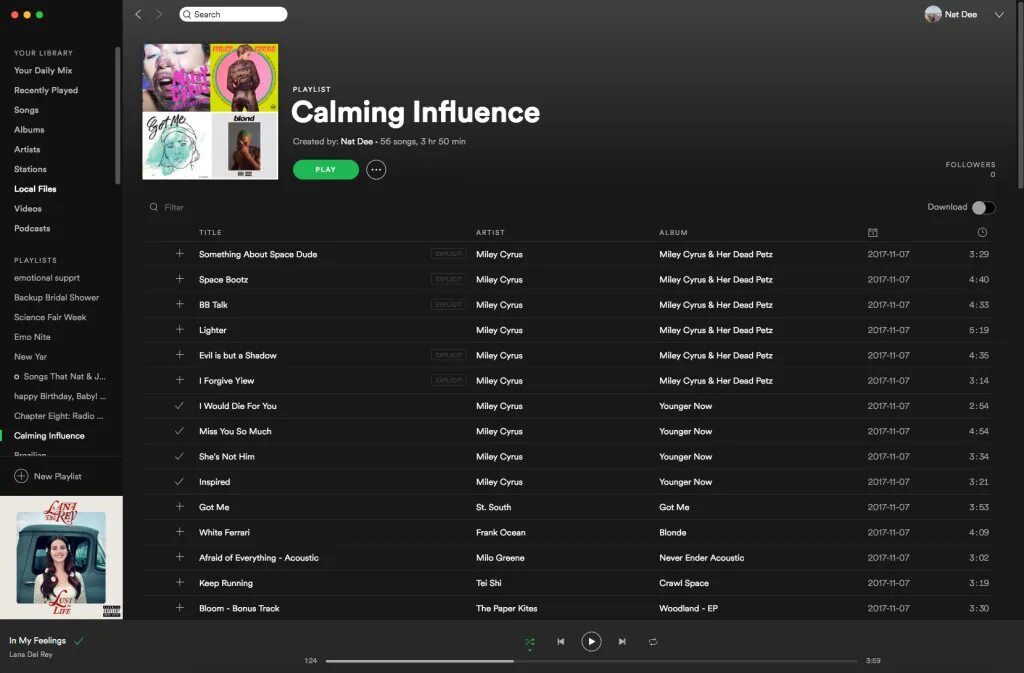Toggle the repeat control
1024x673 pixels.
tap(653, 642)
